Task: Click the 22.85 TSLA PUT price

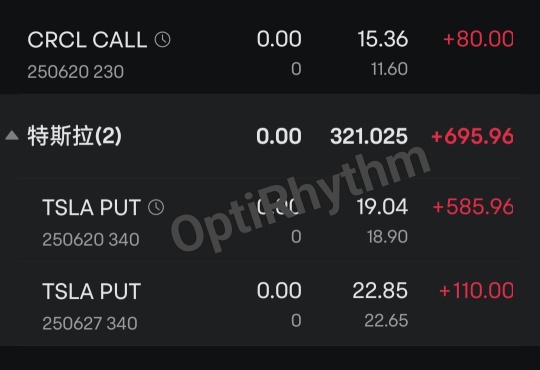Action: 380,291
